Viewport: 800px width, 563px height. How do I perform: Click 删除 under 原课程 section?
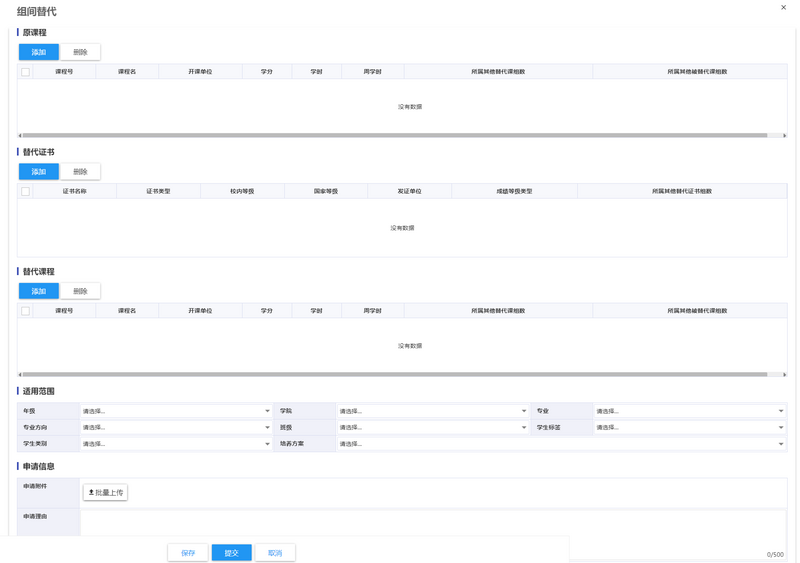click(80, 52)
